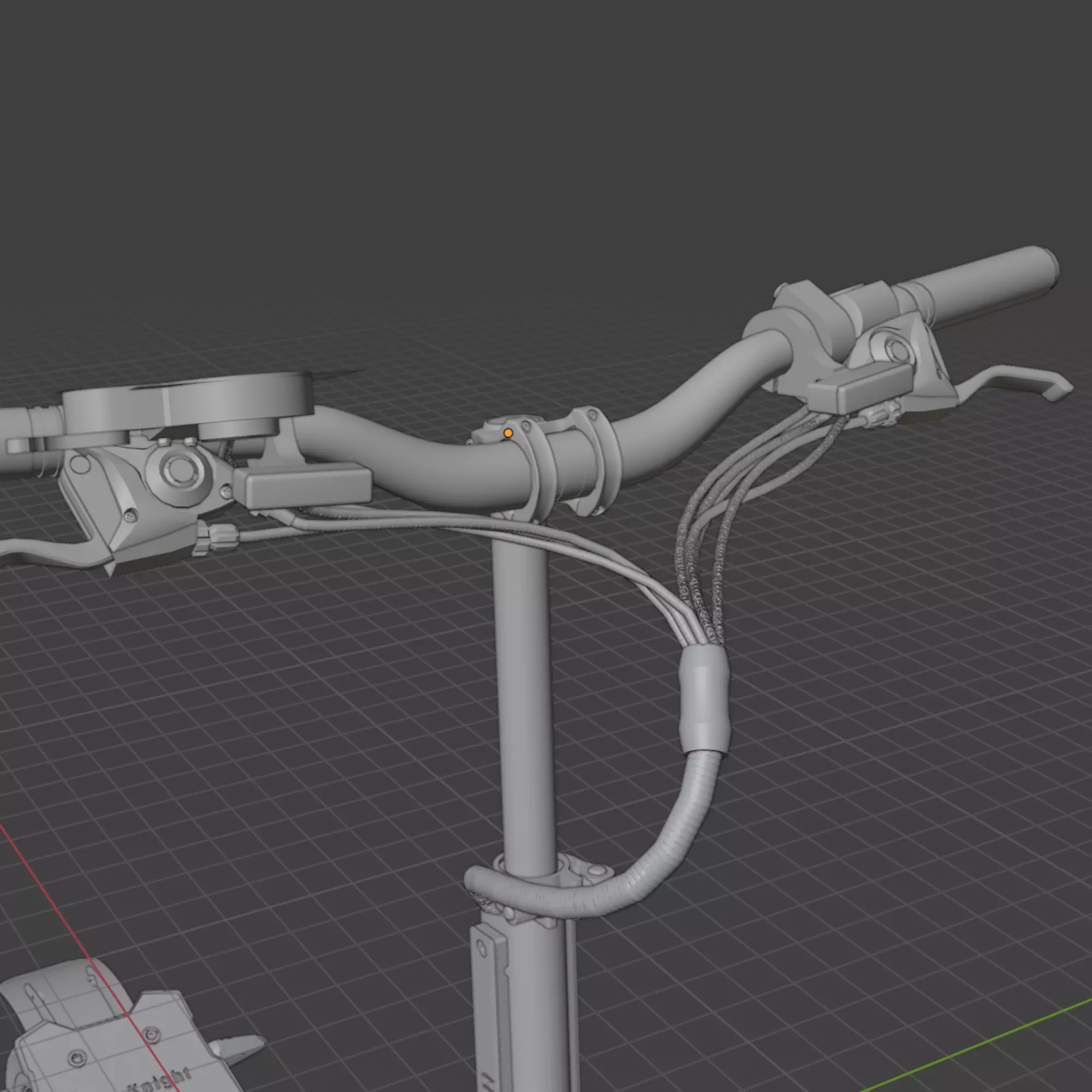Select the rectangular switch box left of the stem
Screen dimensions: 1092x1092
(x=302, y=485)
